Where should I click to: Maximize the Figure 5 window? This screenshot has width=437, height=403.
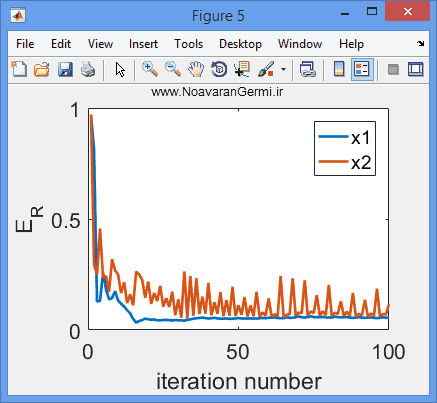click(x=372, y=12)
